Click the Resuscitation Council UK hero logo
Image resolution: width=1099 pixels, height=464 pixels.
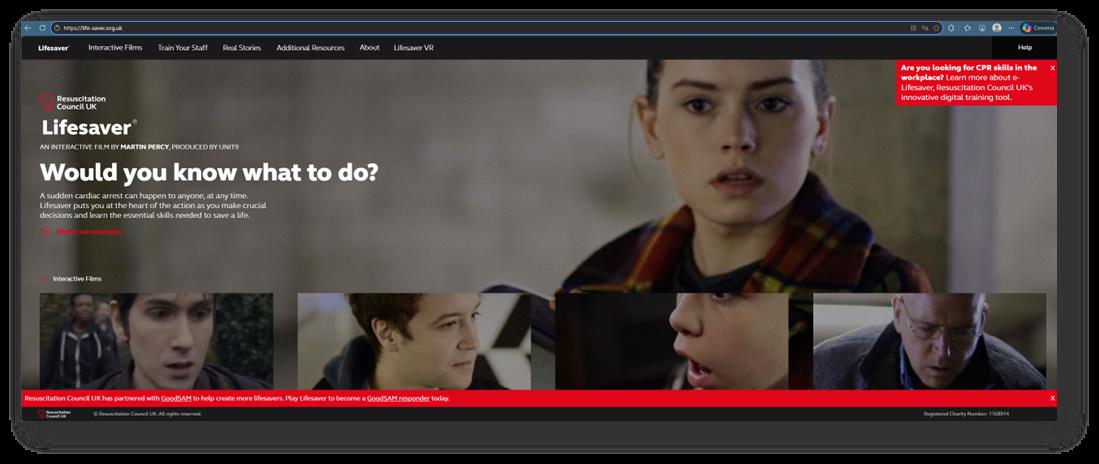[73, 102]
